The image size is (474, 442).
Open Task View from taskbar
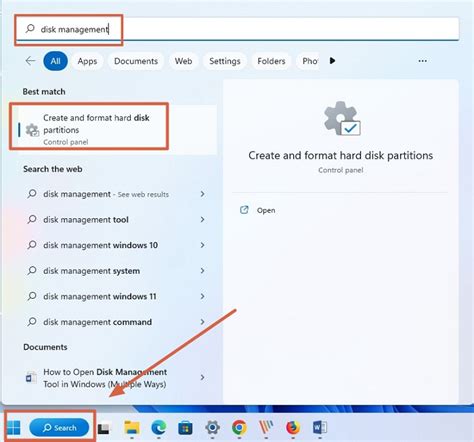(104, 428)
